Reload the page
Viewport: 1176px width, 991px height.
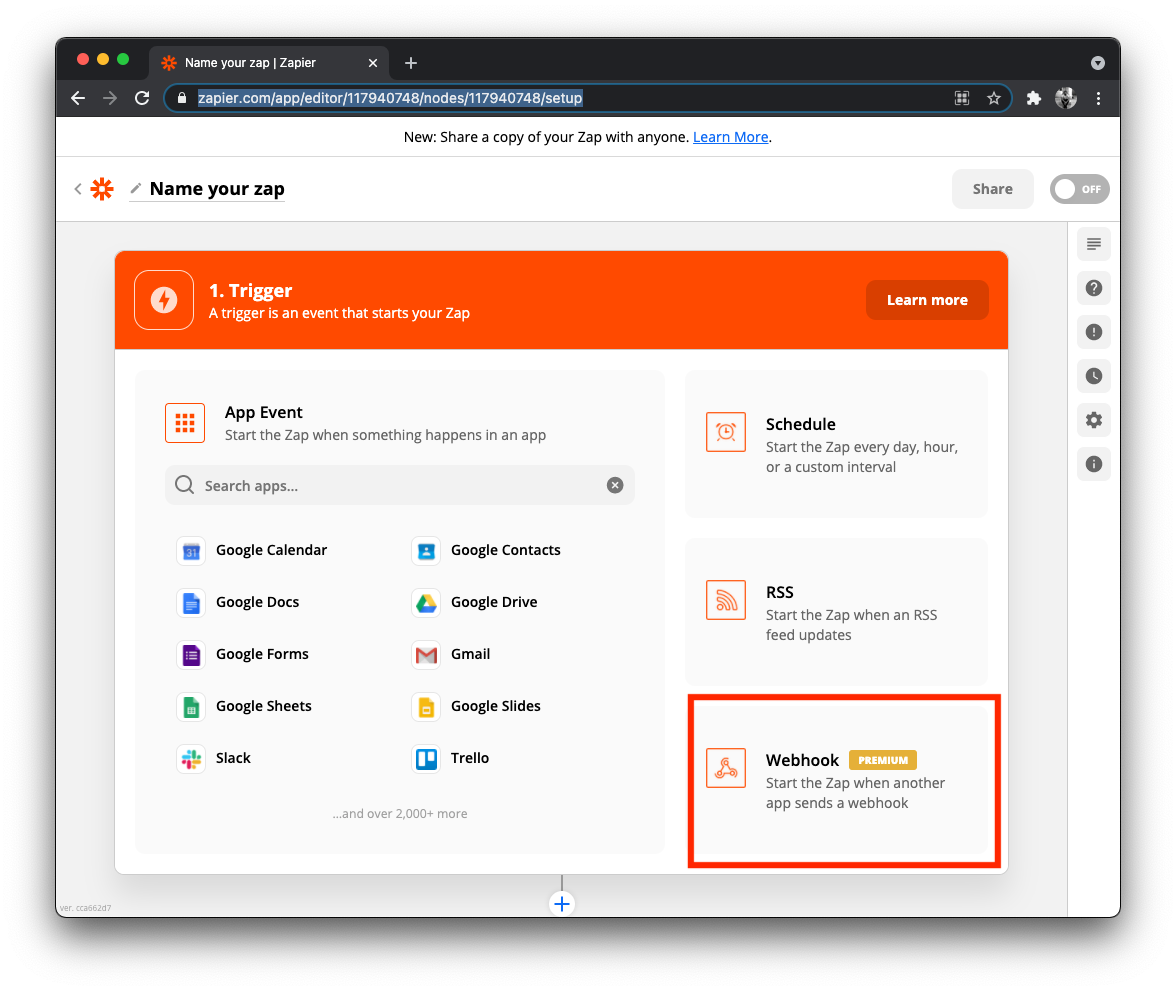click(142, 98)
